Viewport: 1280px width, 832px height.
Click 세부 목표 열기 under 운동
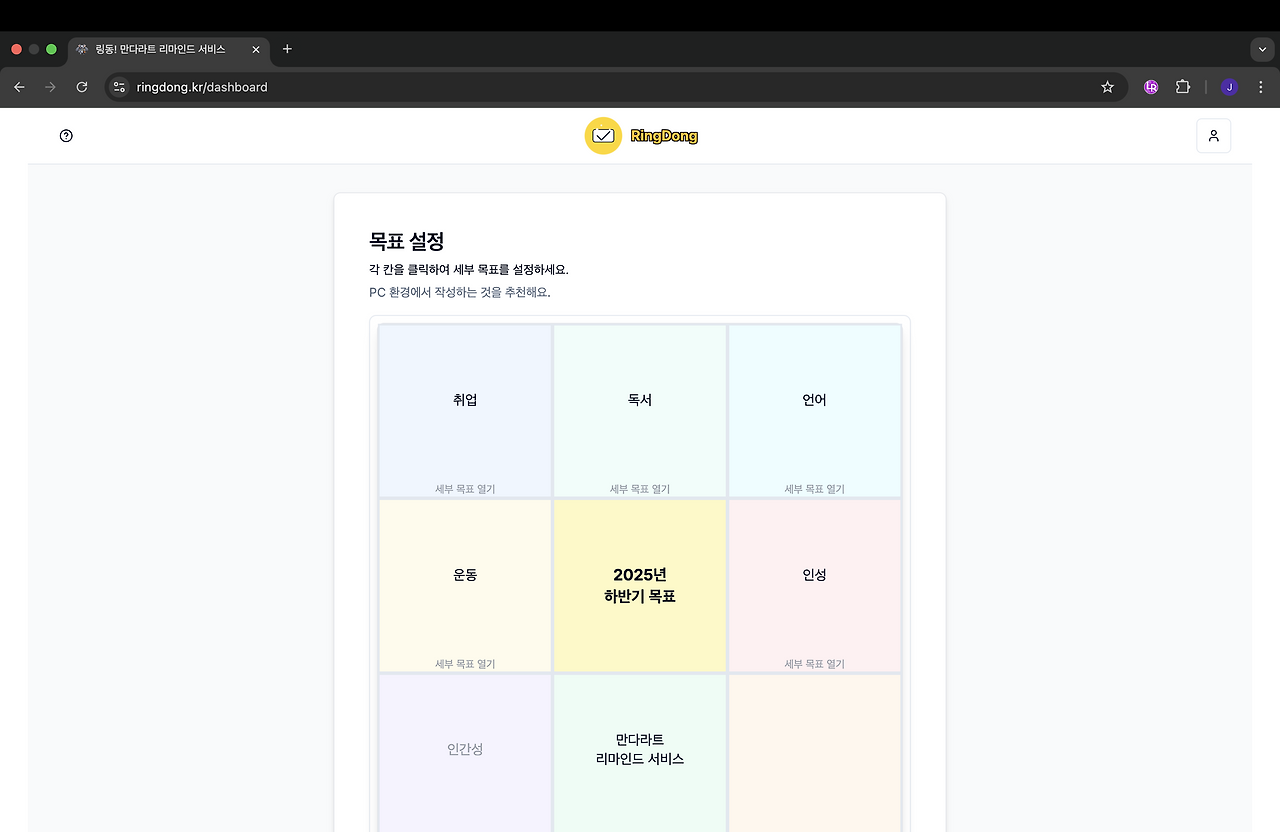[x=465, y=664]
